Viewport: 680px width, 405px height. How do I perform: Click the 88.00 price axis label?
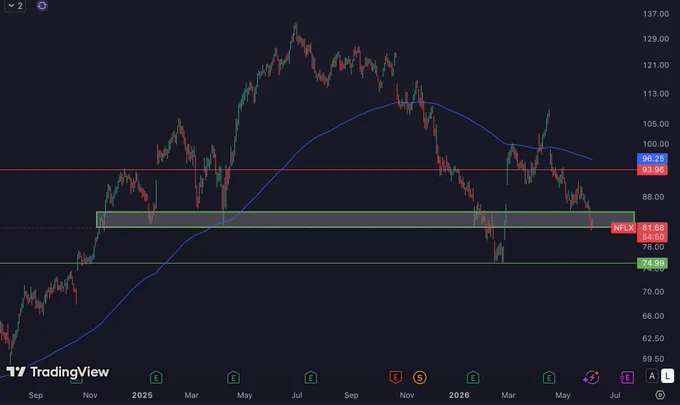tap(653, 197)
